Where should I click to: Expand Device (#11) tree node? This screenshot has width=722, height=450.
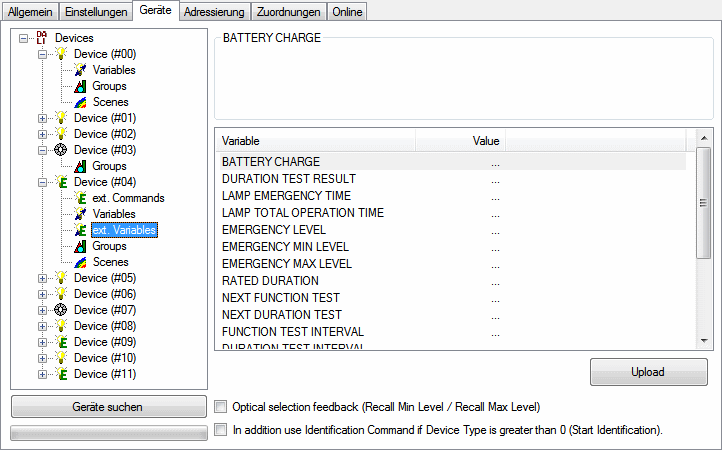(x=42, y=374)
